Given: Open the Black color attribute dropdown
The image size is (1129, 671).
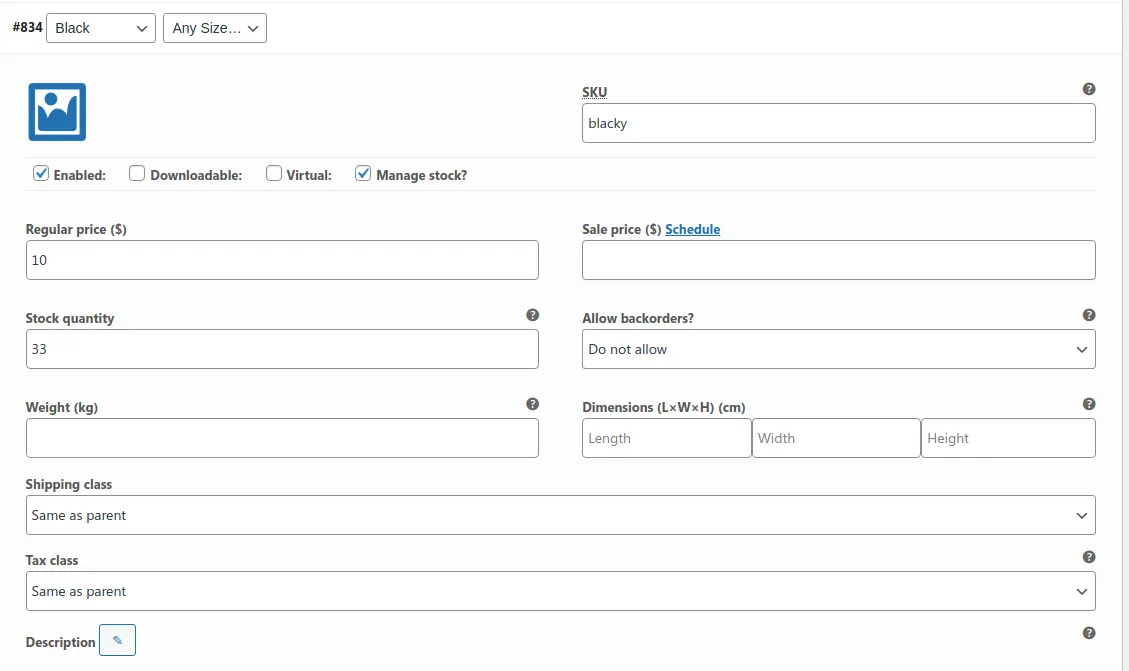Looking at the screenshot, I should click(x=101, y=28).
